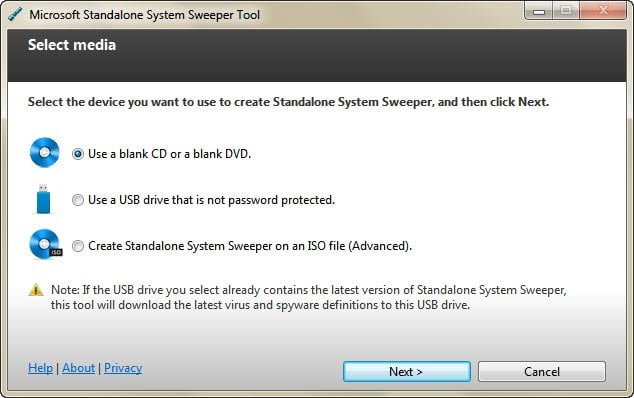The height and width of the screenshot is (398, 634).
Task: Click the Next > button
Action: click(407, 372)
